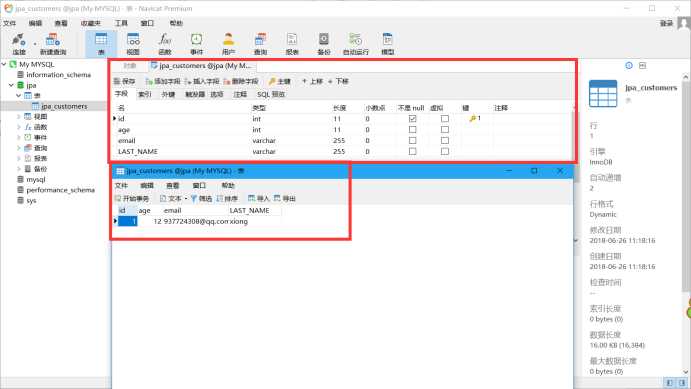
Task: Switch to the SQL Preview (SQL 预览) tab
Action: [271, 94]
